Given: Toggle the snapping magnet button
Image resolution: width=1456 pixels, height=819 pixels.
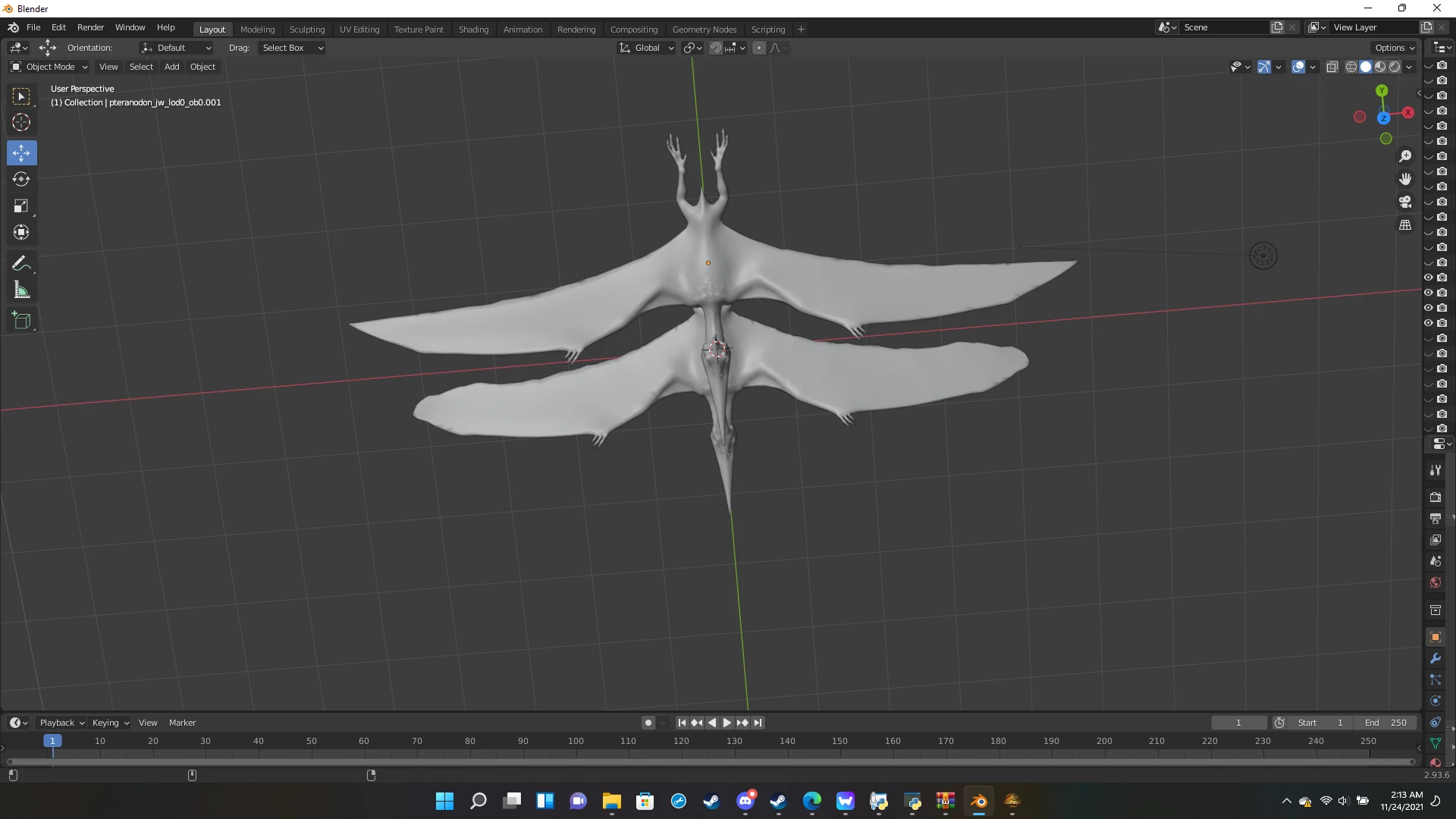Looking at the screenshot, I should [715, 48].
